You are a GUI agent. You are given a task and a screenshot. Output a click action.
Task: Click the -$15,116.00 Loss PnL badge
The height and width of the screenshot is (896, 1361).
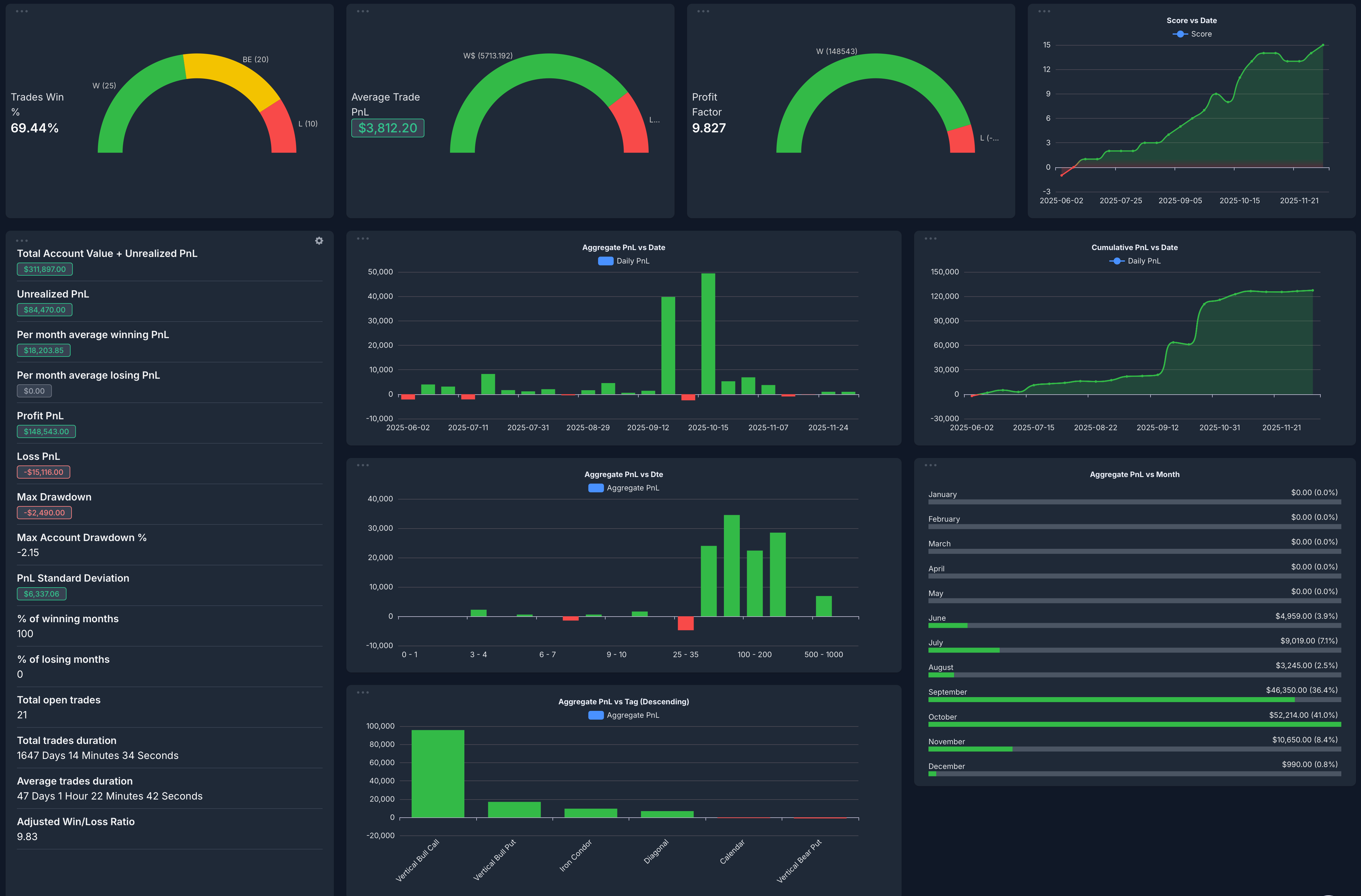[43, 472]
